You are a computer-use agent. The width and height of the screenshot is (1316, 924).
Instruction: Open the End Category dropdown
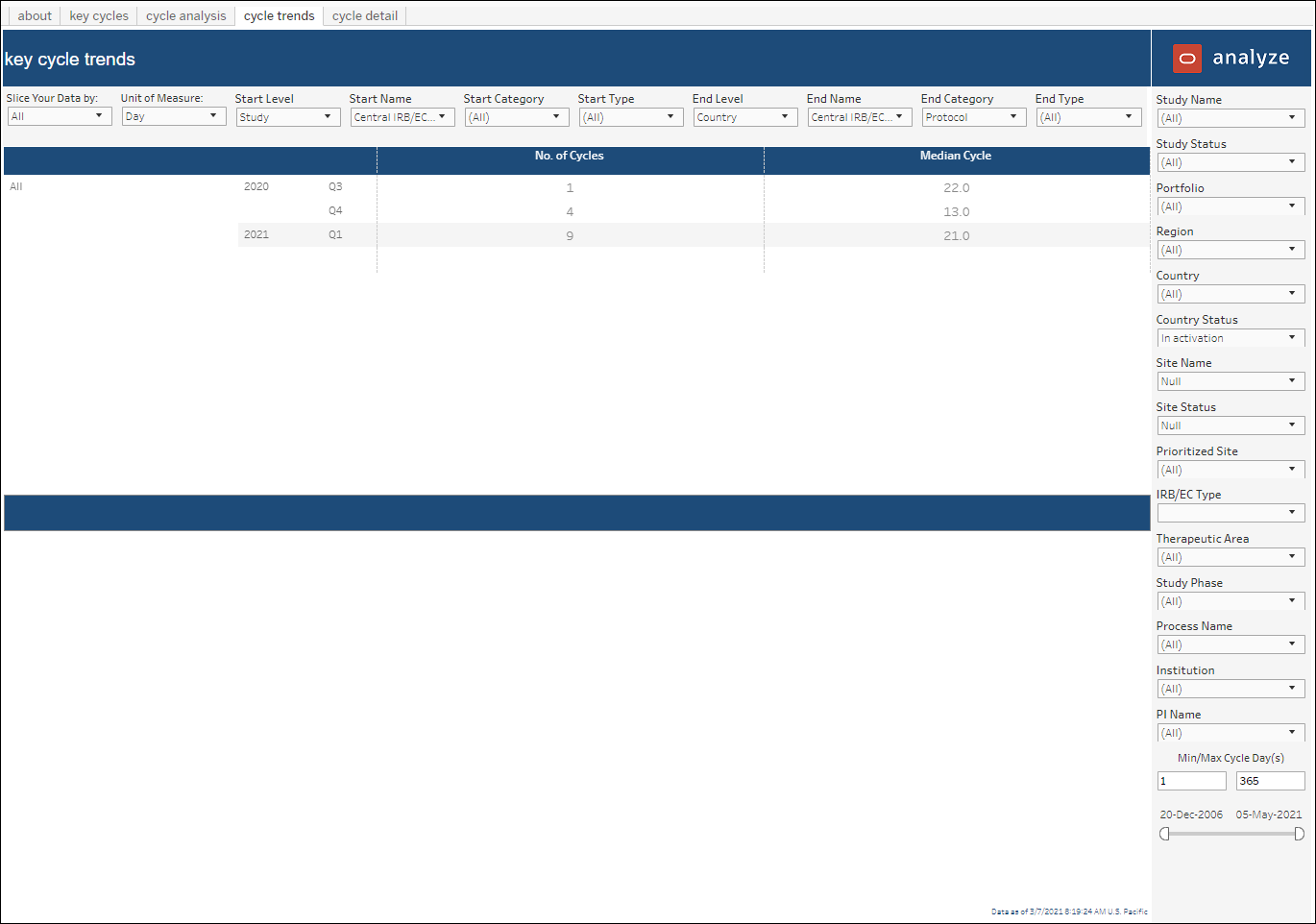click(x=974, y=117)
